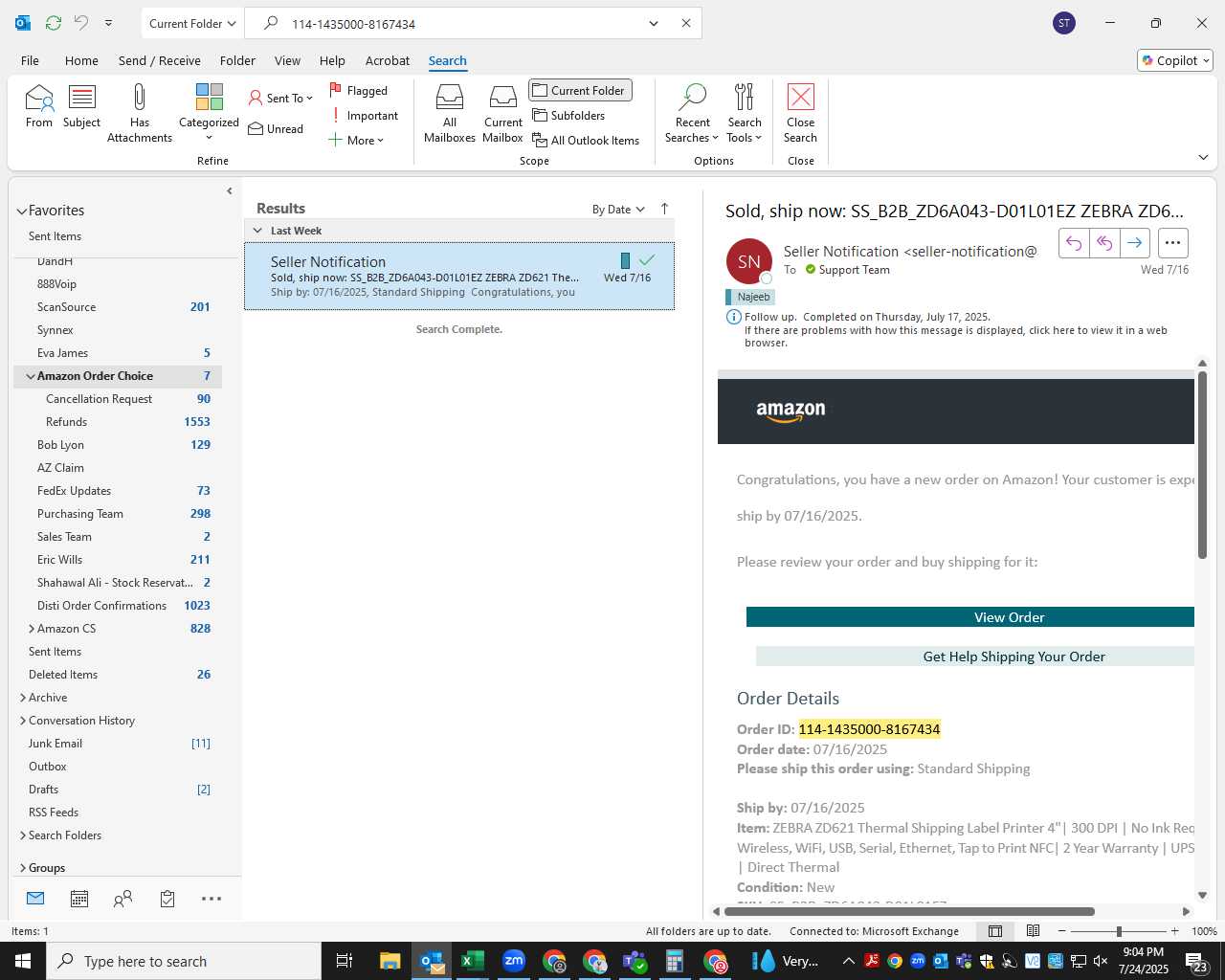The image size is (1225, 980).
Task: Open the Refunds folder
Action: (x=118, y=422)
